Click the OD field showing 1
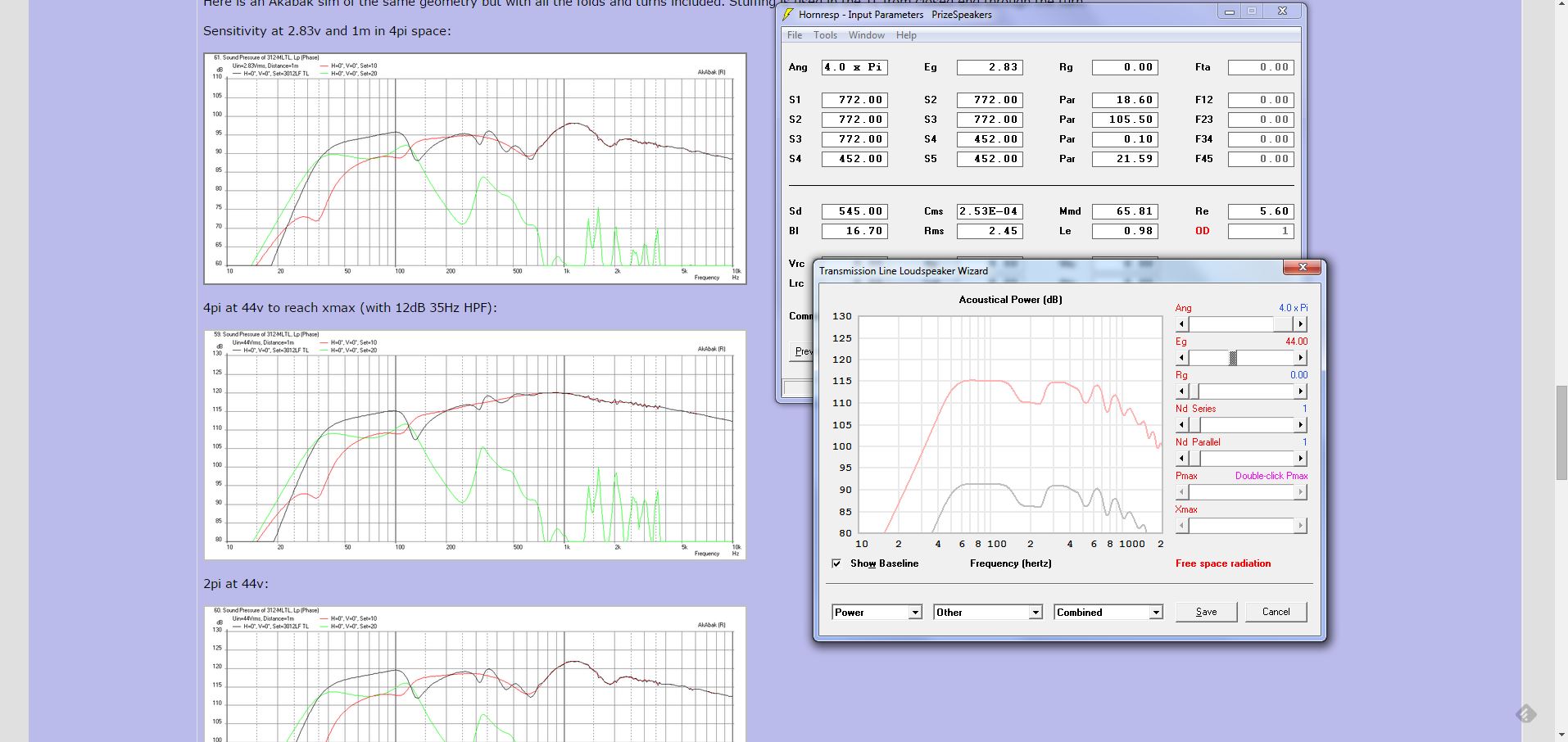 tap(1261, 231)
